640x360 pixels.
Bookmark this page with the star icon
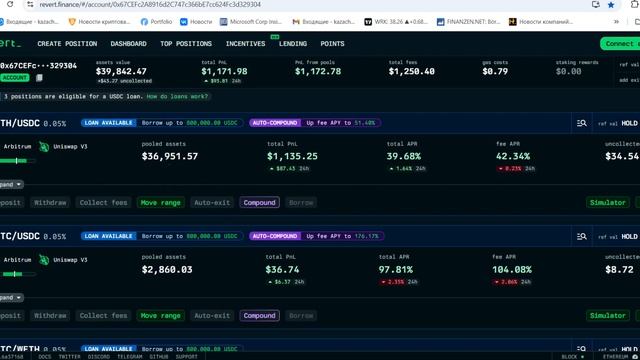pyautogui.click(x=611, y=5)
